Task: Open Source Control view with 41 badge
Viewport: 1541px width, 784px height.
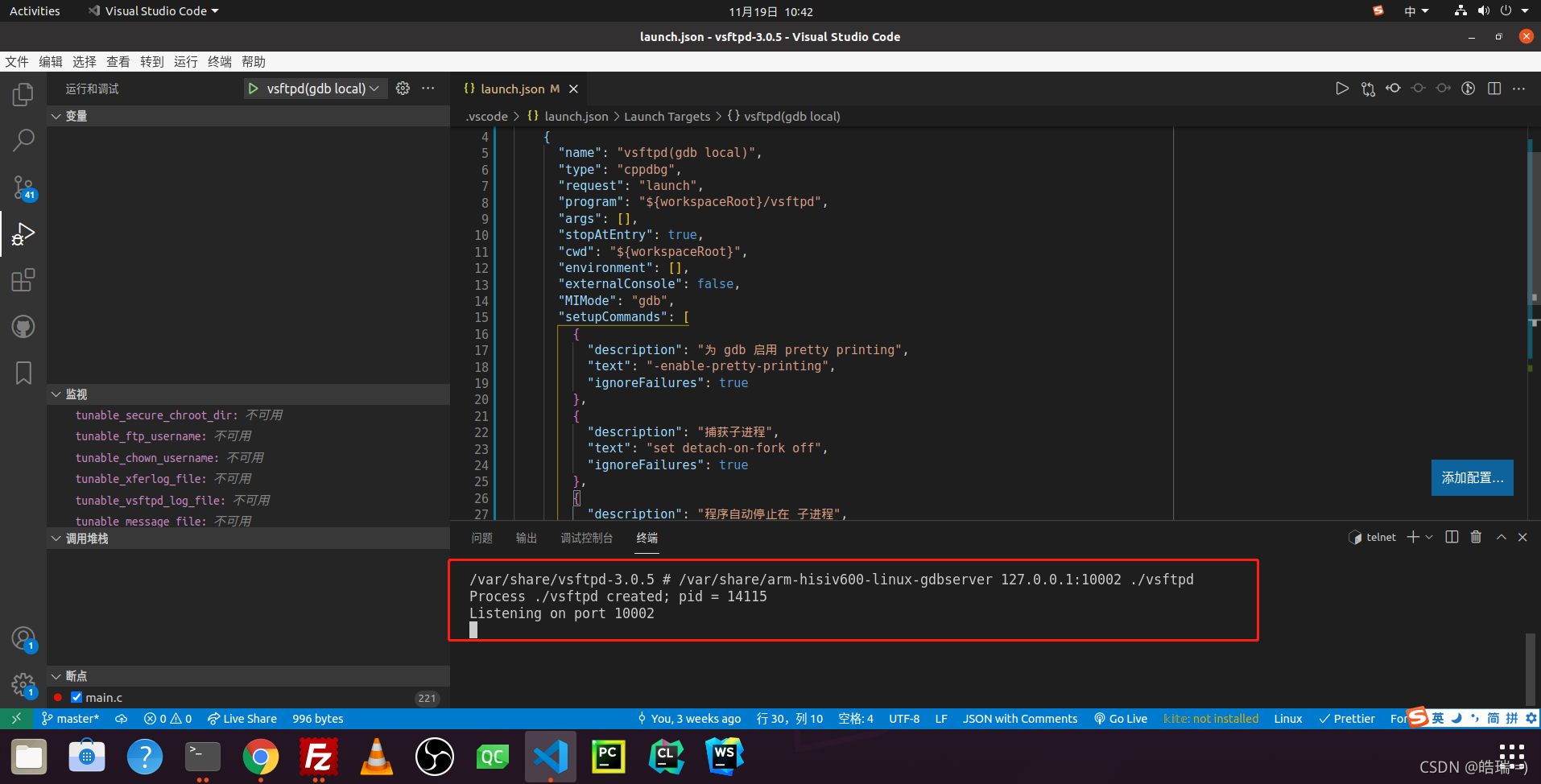Action: [x=23, y=188]
